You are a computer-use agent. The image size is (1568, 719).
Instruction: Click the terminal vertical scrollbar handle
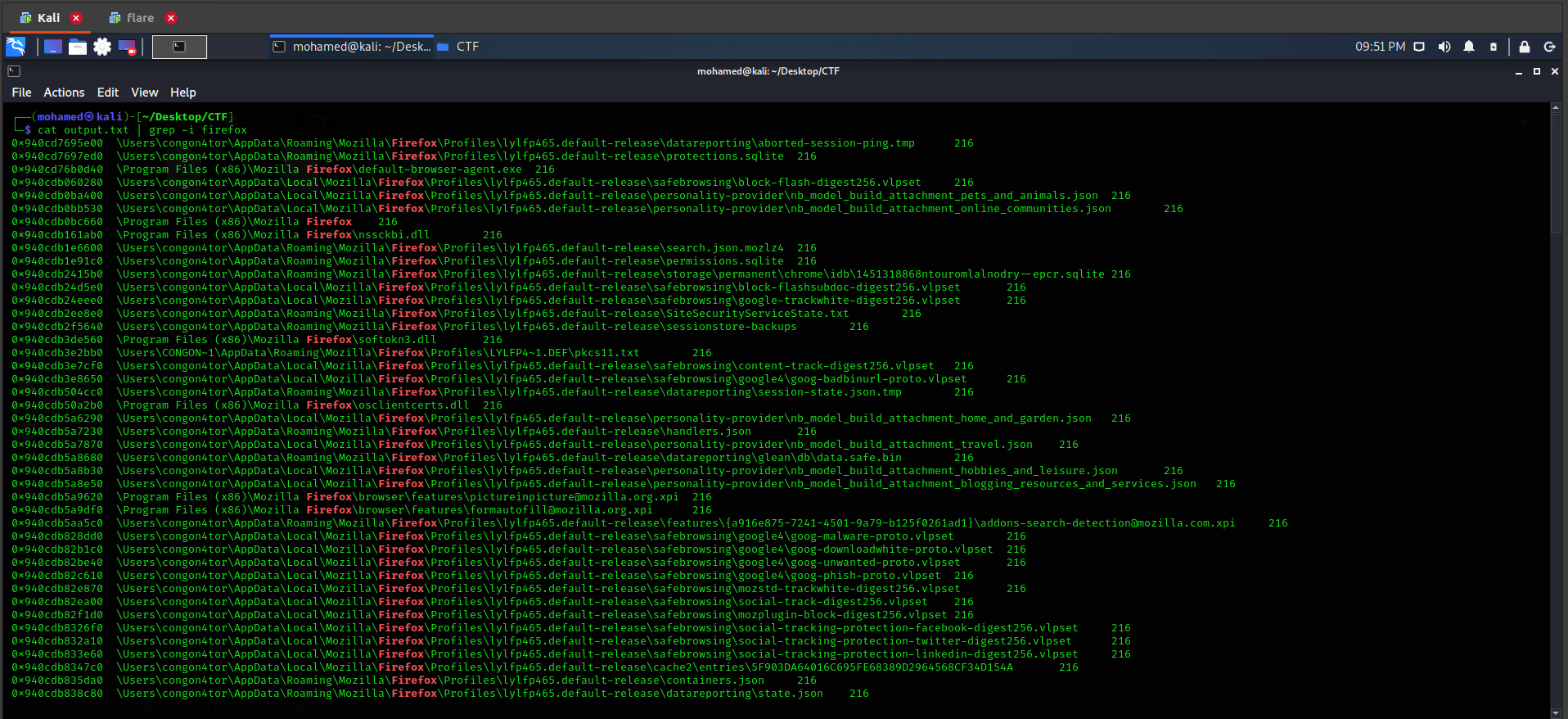tap(1557, 174)
